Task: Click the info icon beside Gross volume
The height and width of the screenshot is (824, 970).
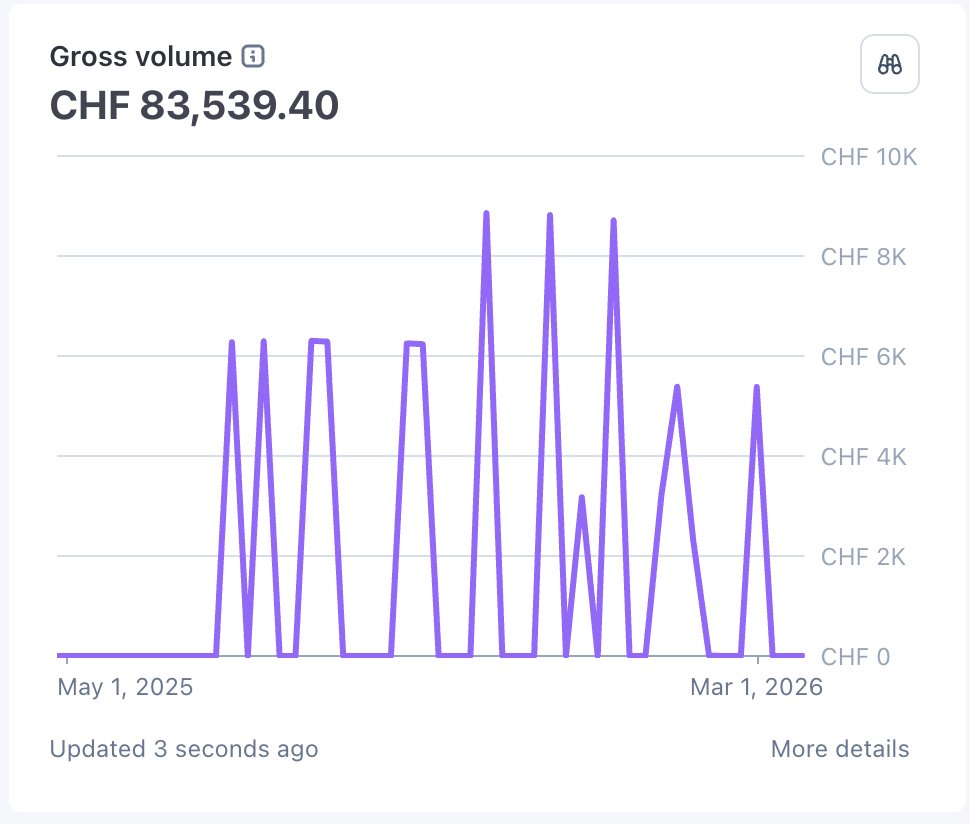Action: (253, 56)
